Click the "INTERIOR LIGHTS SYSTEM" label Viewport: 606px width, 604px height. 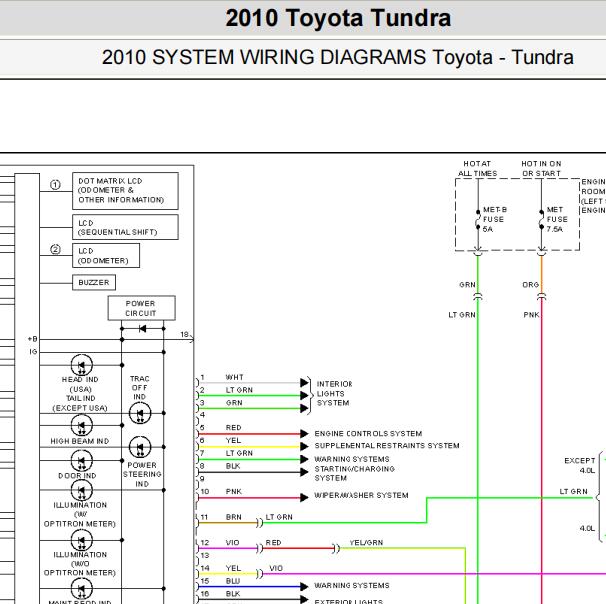334,393
